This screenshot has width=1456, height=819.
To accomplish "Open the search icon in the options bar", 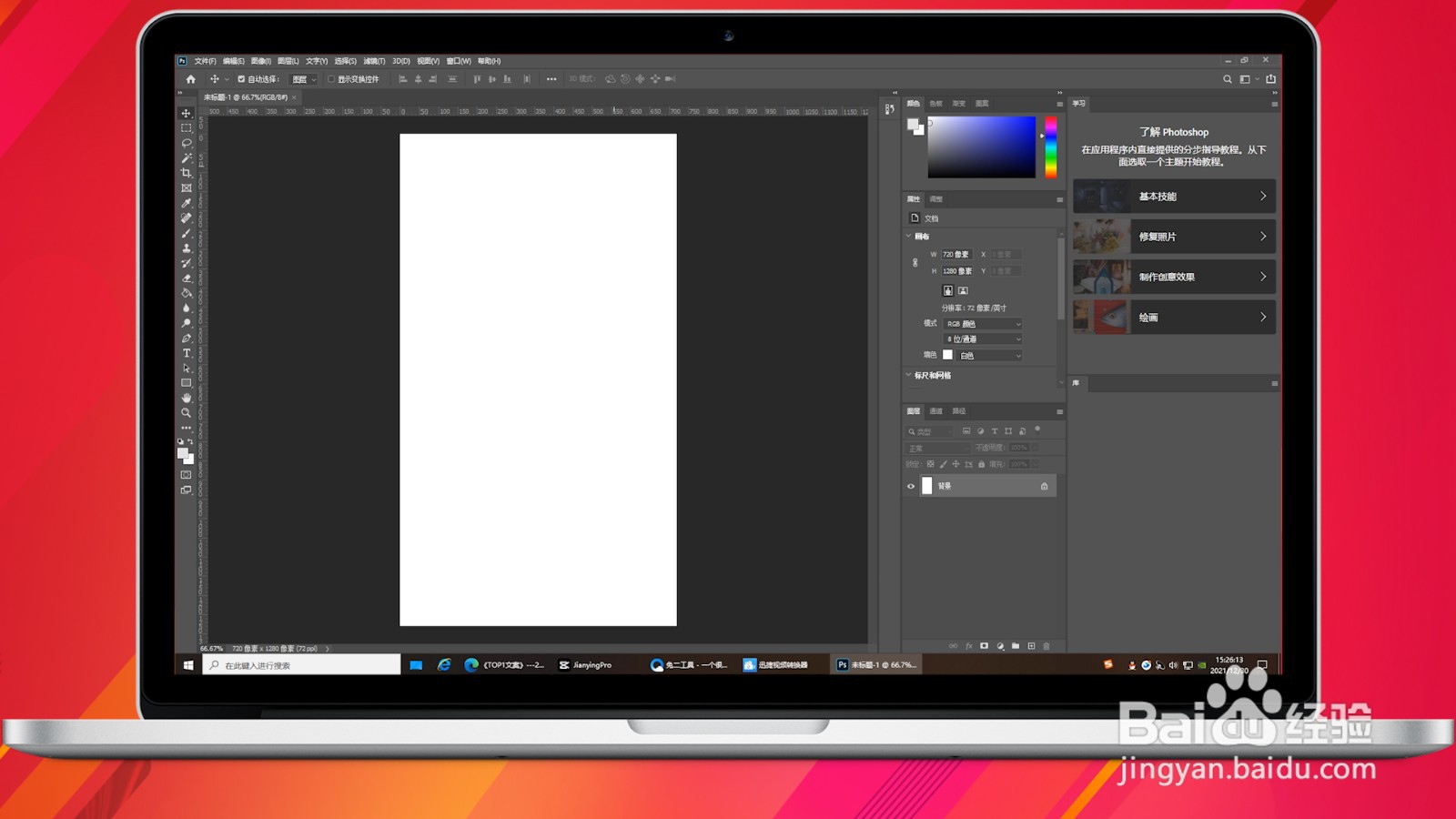I will (1228, 79).
